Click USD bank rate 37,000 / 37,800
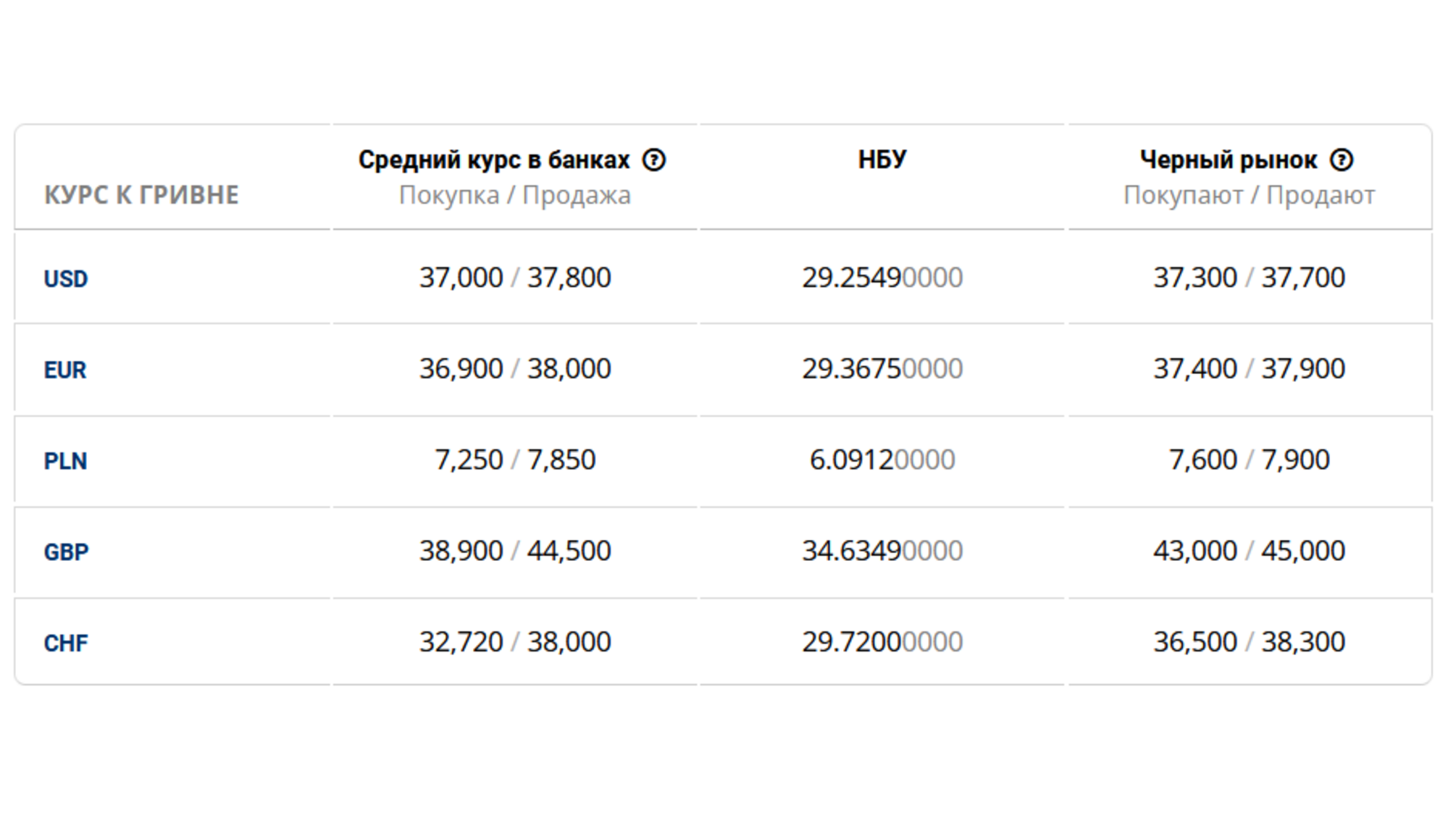This screenshot has width=1456, height=819. (x=515, y=278)
